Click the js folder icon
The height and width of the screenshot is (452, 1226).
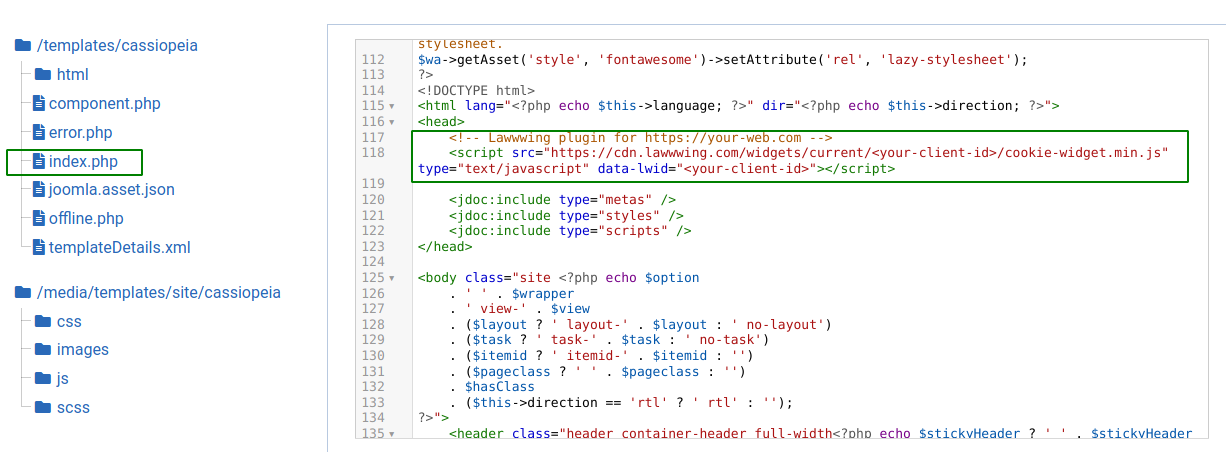(x=42, y=378)
